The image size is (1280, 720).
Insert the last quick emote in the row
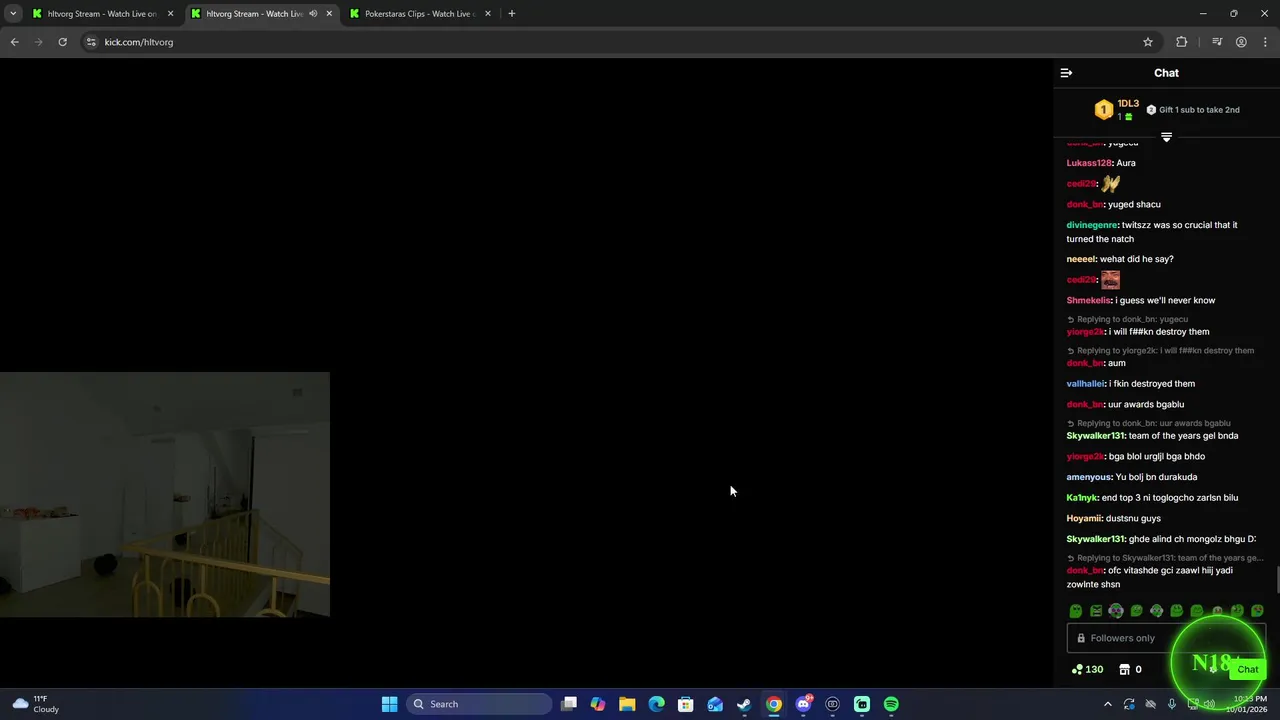[x=1257, y=611]
